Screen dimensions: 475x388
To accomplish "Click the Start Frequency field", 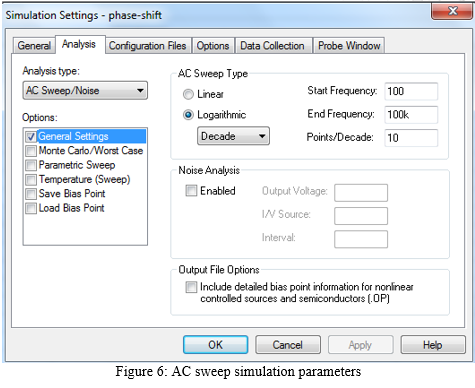I will (411, 91).
